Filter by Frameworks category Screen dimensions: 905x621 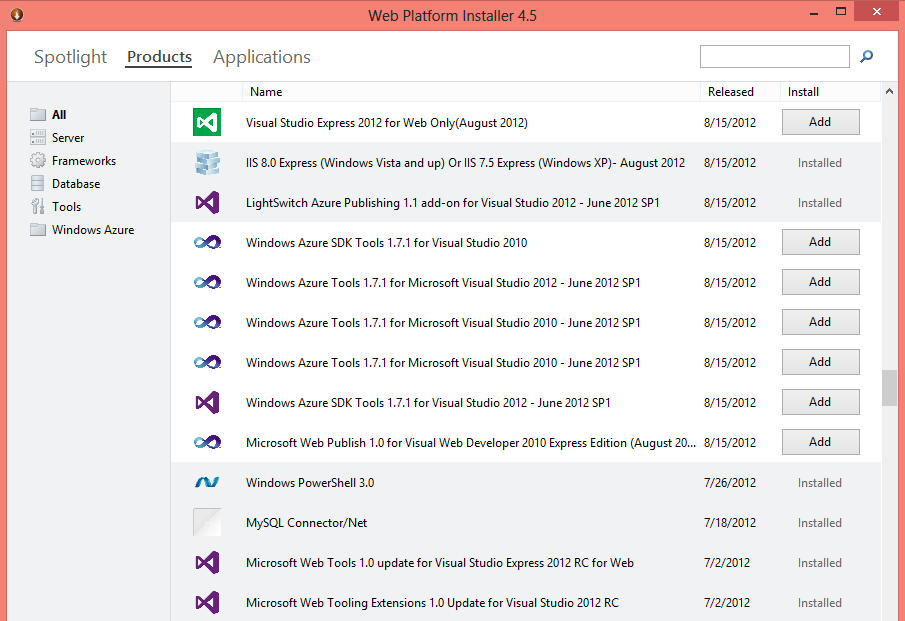tap(84, 160)
